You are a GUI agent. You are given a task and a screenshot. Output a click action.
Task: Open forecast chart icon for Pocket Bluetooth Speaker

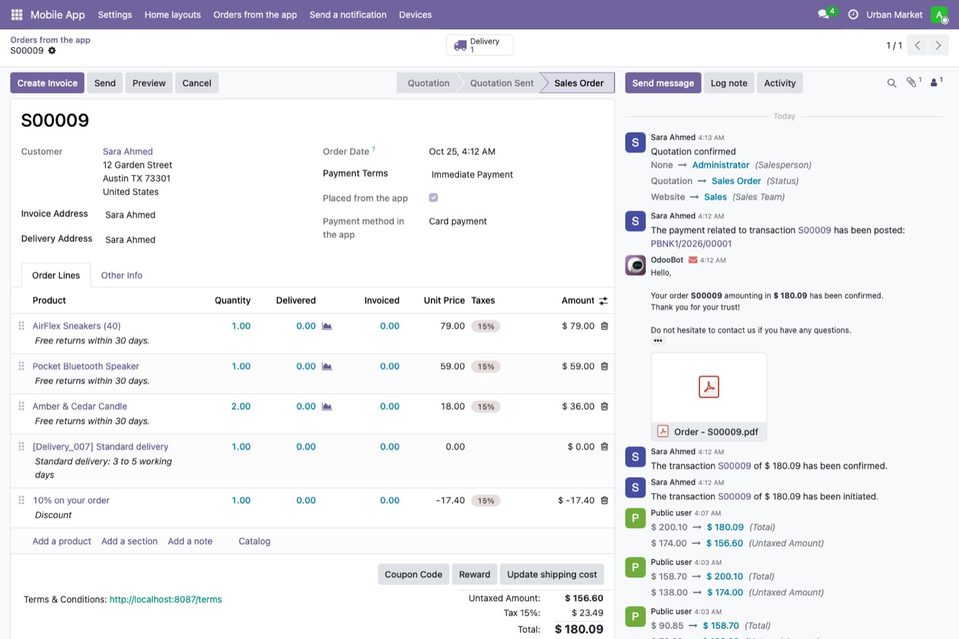pos(327,366)
